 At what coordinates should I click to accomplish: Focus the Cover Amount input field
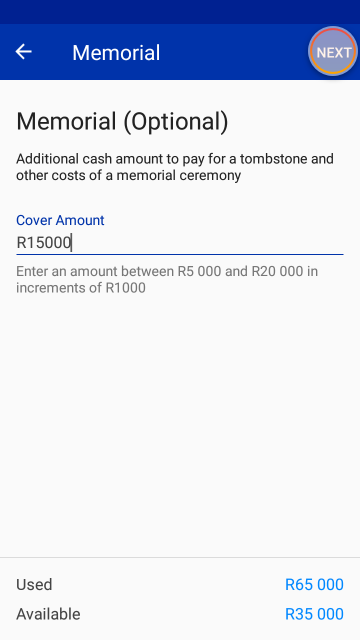[180, 243]
